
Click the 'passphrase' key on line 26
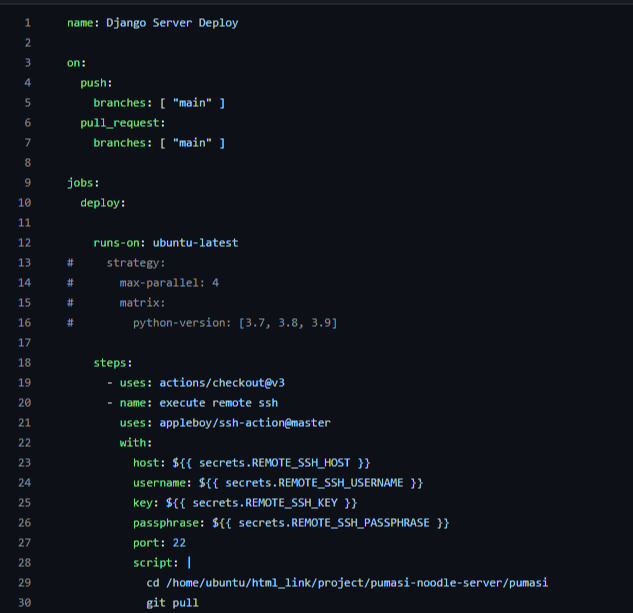click(166, 523)
